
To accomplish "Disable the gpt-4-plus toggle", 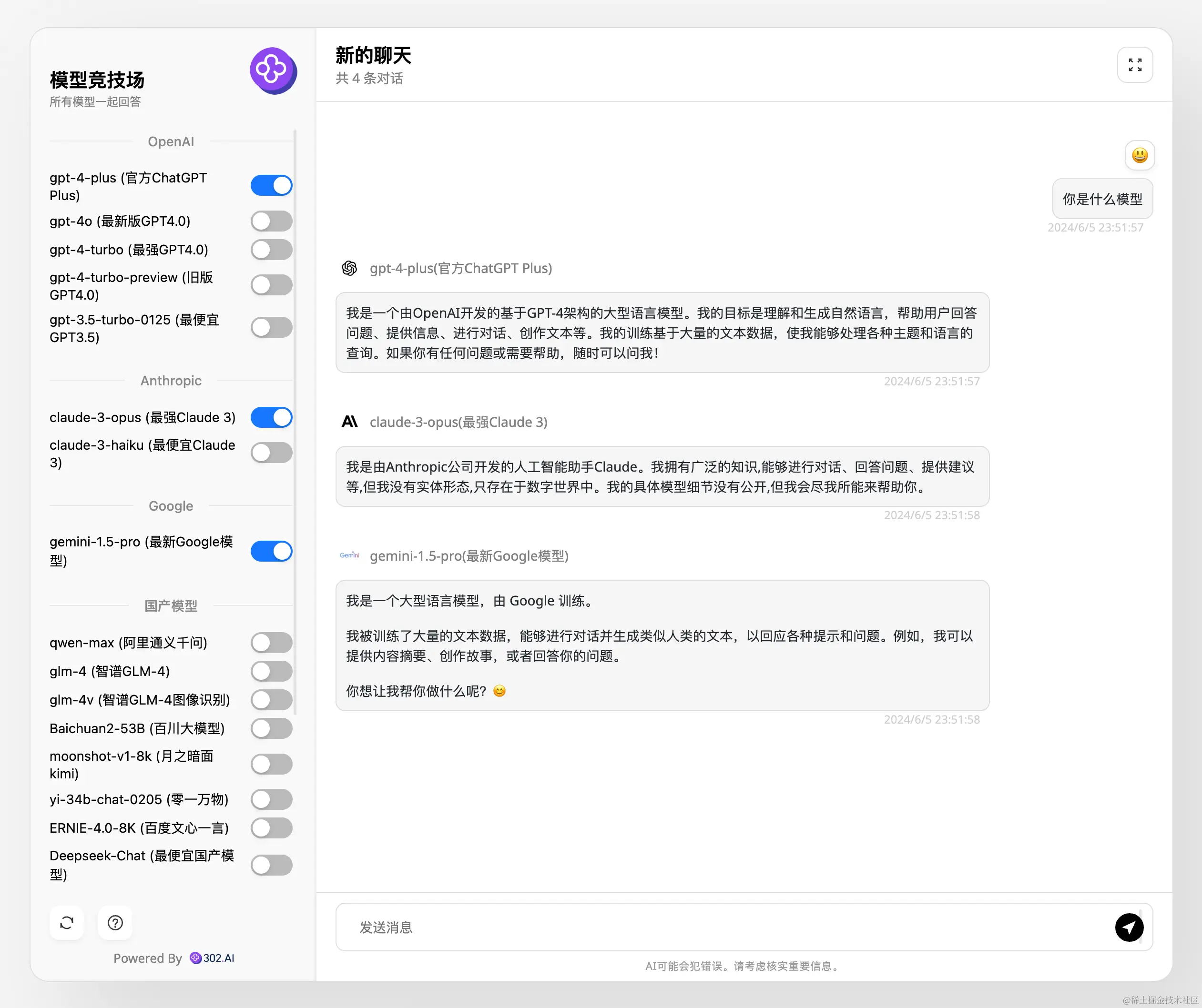I will tap(271, 185).
